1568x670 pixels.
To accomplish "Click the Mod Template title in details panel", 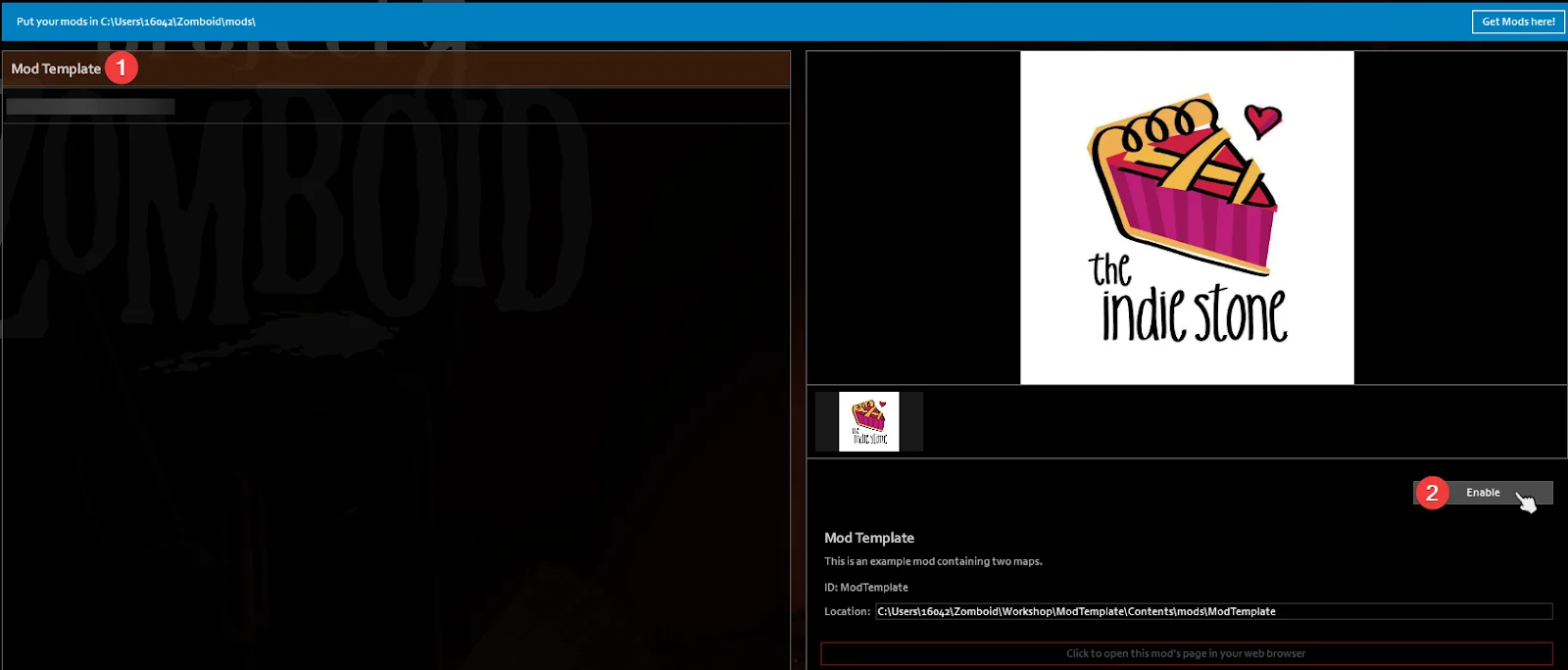I will (x=869, y=538).
